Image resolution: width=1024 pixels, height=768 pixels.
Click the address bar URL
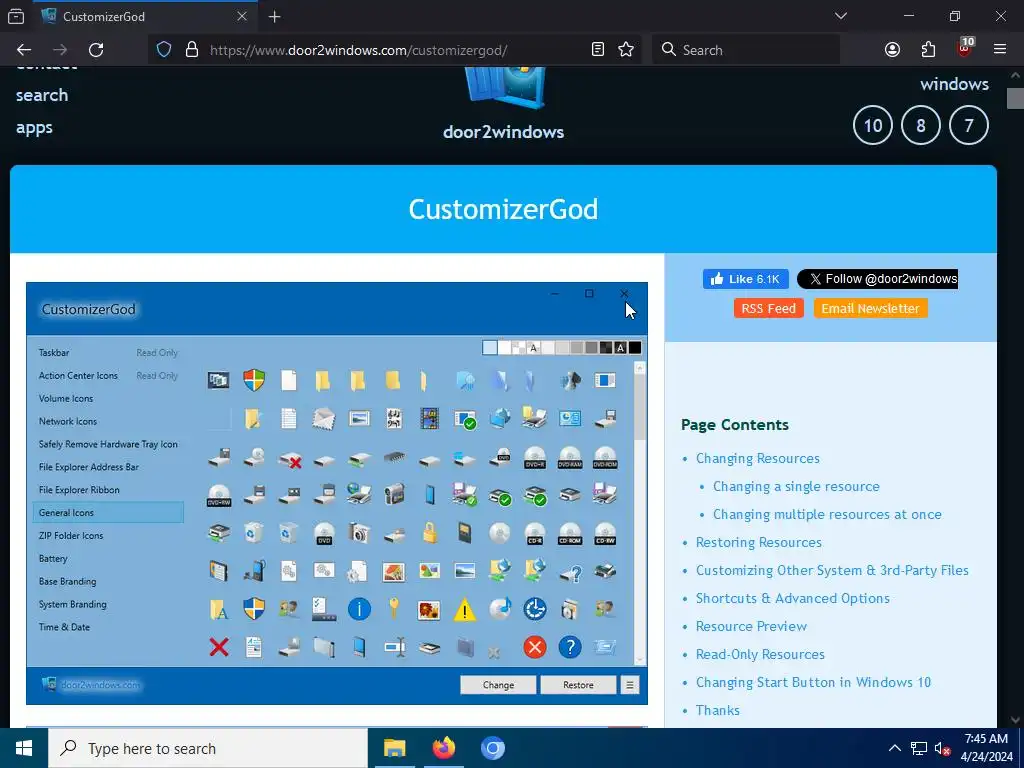(359, 50)
